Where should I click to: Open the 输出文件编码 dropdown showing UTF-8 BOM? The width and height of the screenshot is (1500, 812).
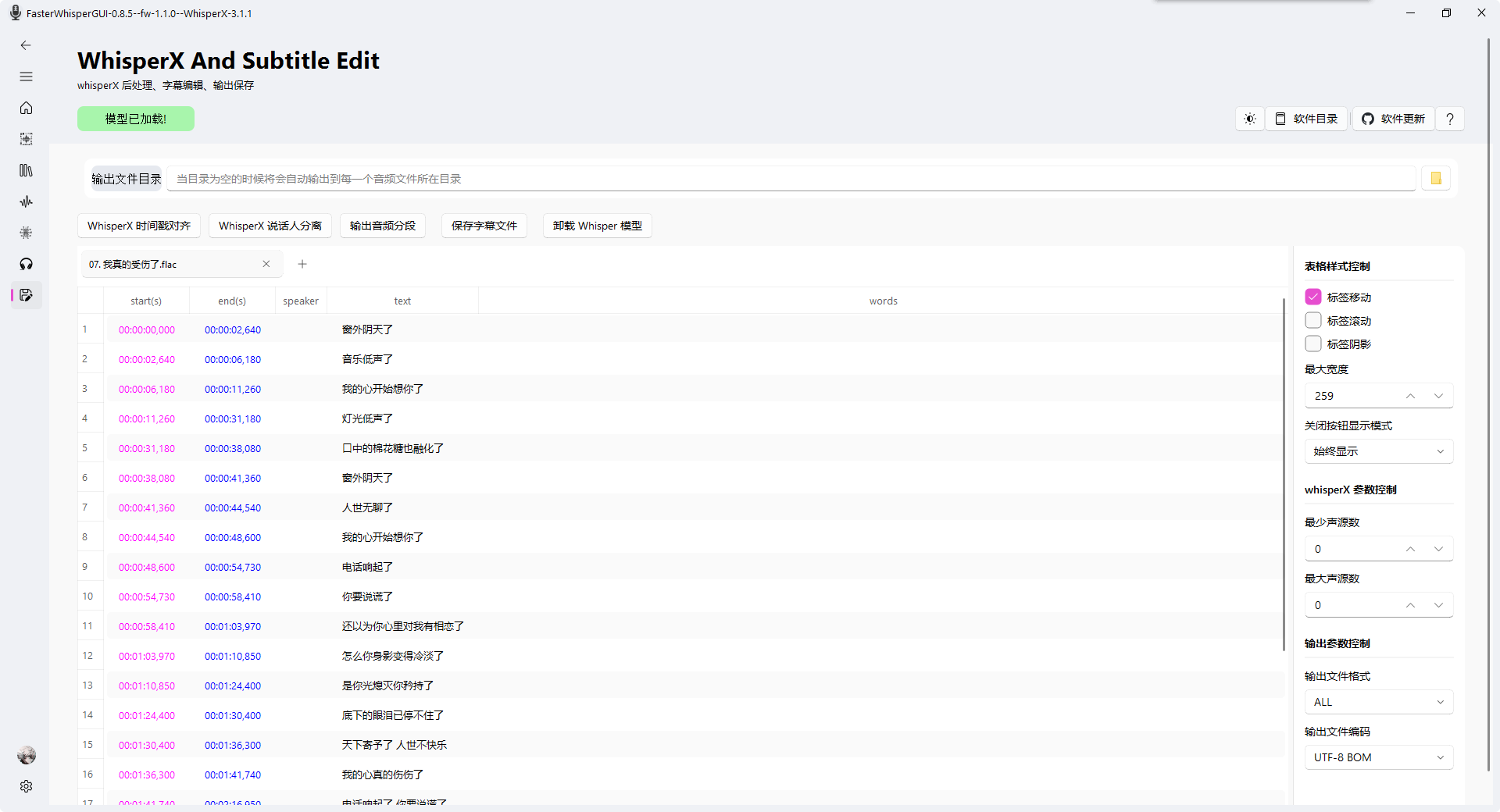pyautogui.click(x=1379, y=757)
